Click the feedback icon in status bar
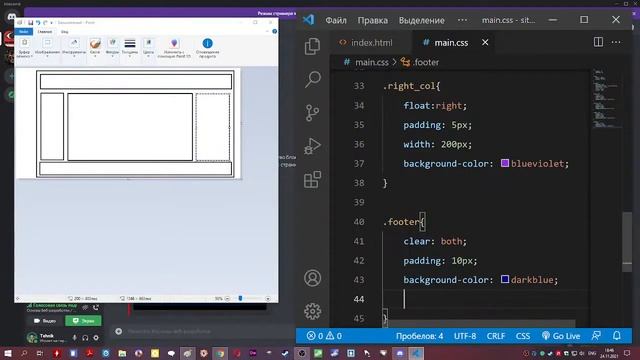This screenshot has height=360, width=640. [596, 336]
